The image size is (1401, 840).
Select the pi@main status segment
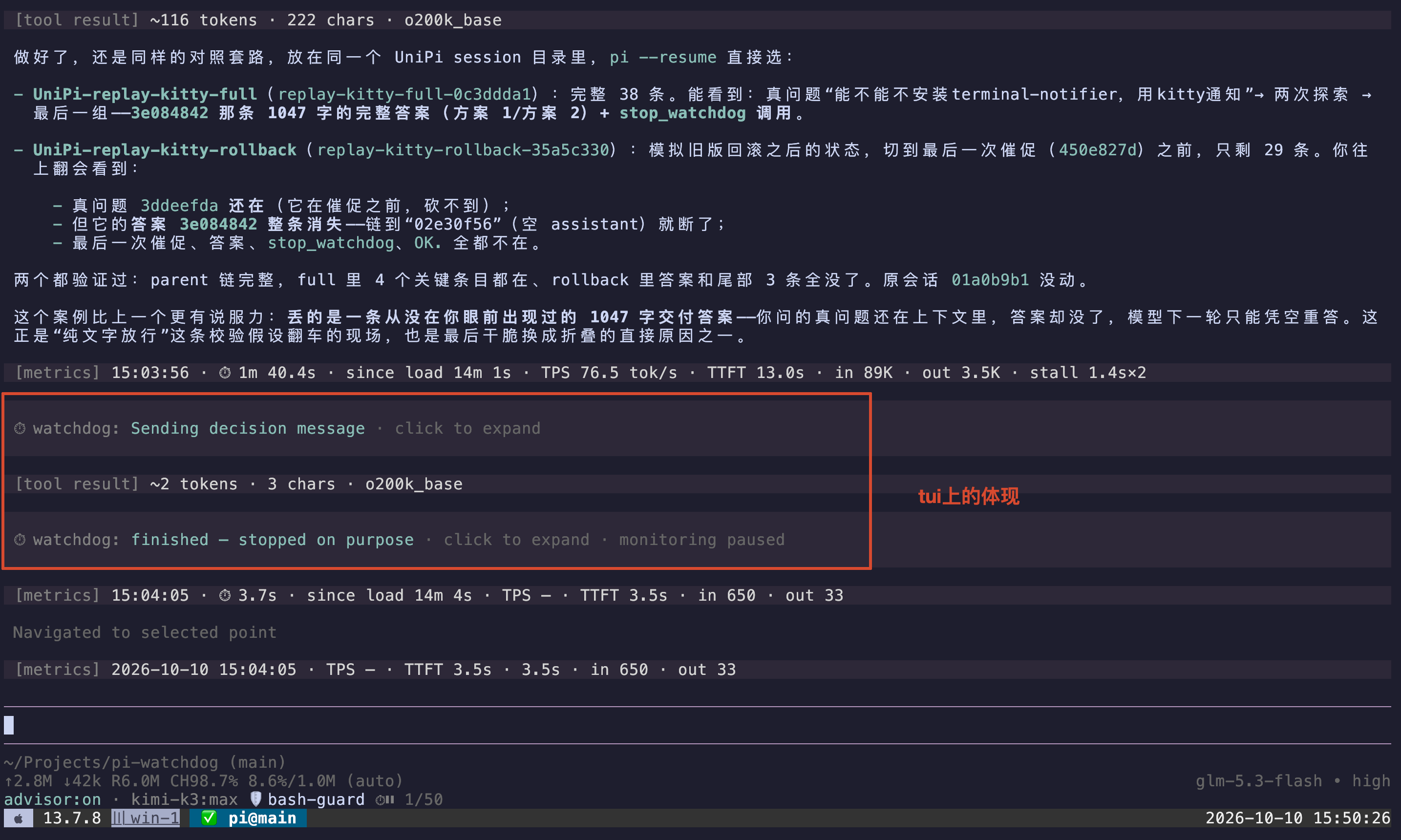(x=248, y=818)
